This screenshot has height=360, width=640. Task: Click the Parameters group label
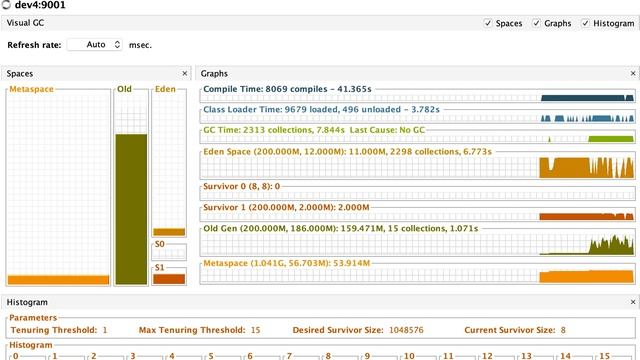click(x=33, y=318)
